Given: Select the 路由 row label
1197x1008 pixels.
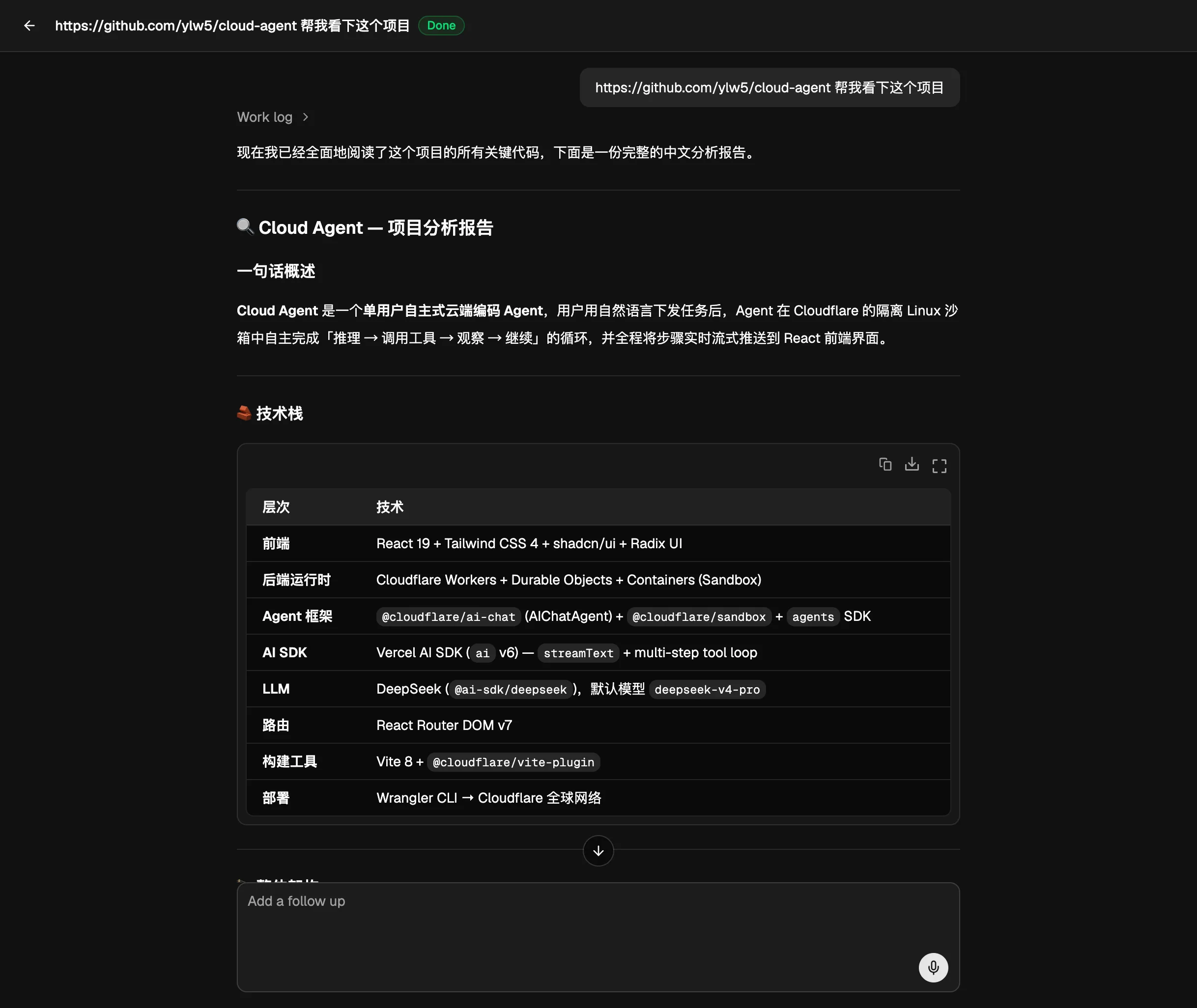Looking at the screenshot, I should coord(276,725).
